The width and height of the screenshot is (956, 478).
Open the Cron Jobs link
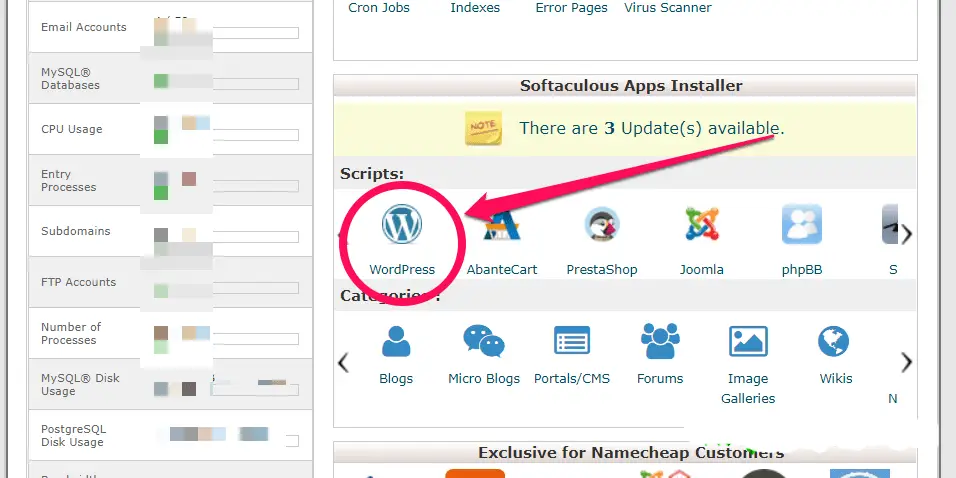tap(379, 8)
